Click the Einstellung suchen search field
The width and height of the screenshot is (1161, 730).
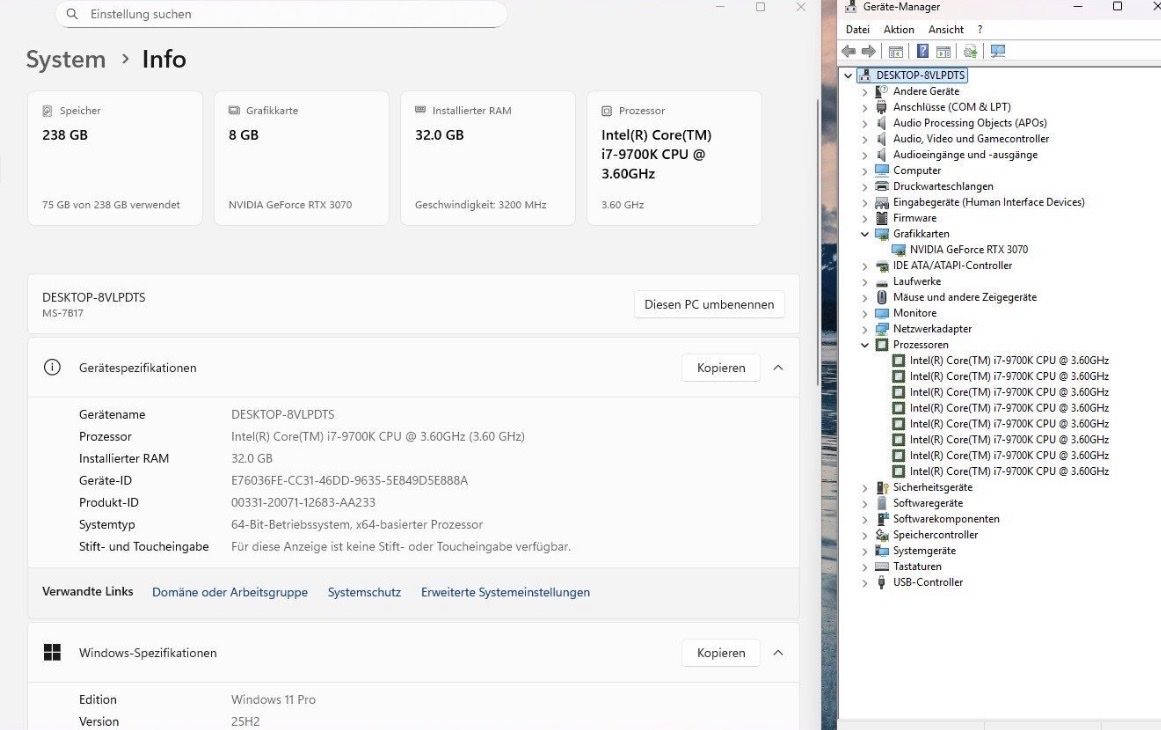coord(281,14)
